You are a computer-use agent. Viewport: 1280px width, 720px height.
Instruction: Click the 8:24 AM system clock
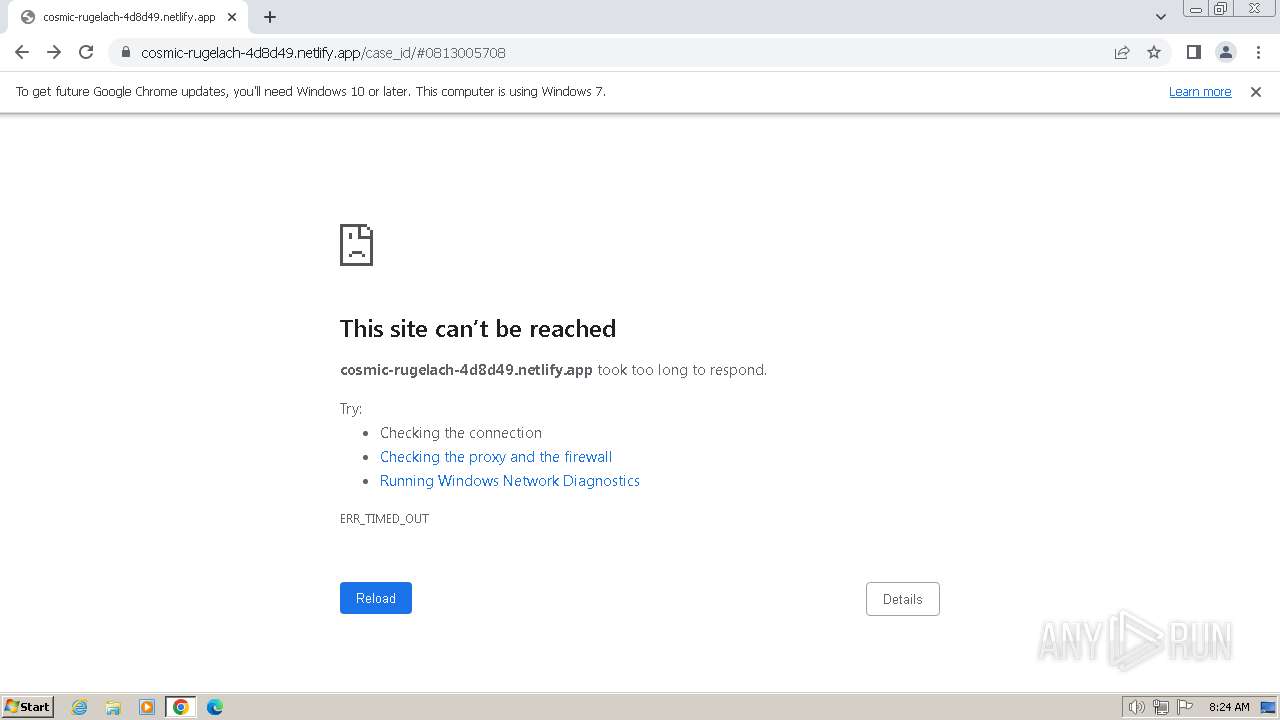1229,707
